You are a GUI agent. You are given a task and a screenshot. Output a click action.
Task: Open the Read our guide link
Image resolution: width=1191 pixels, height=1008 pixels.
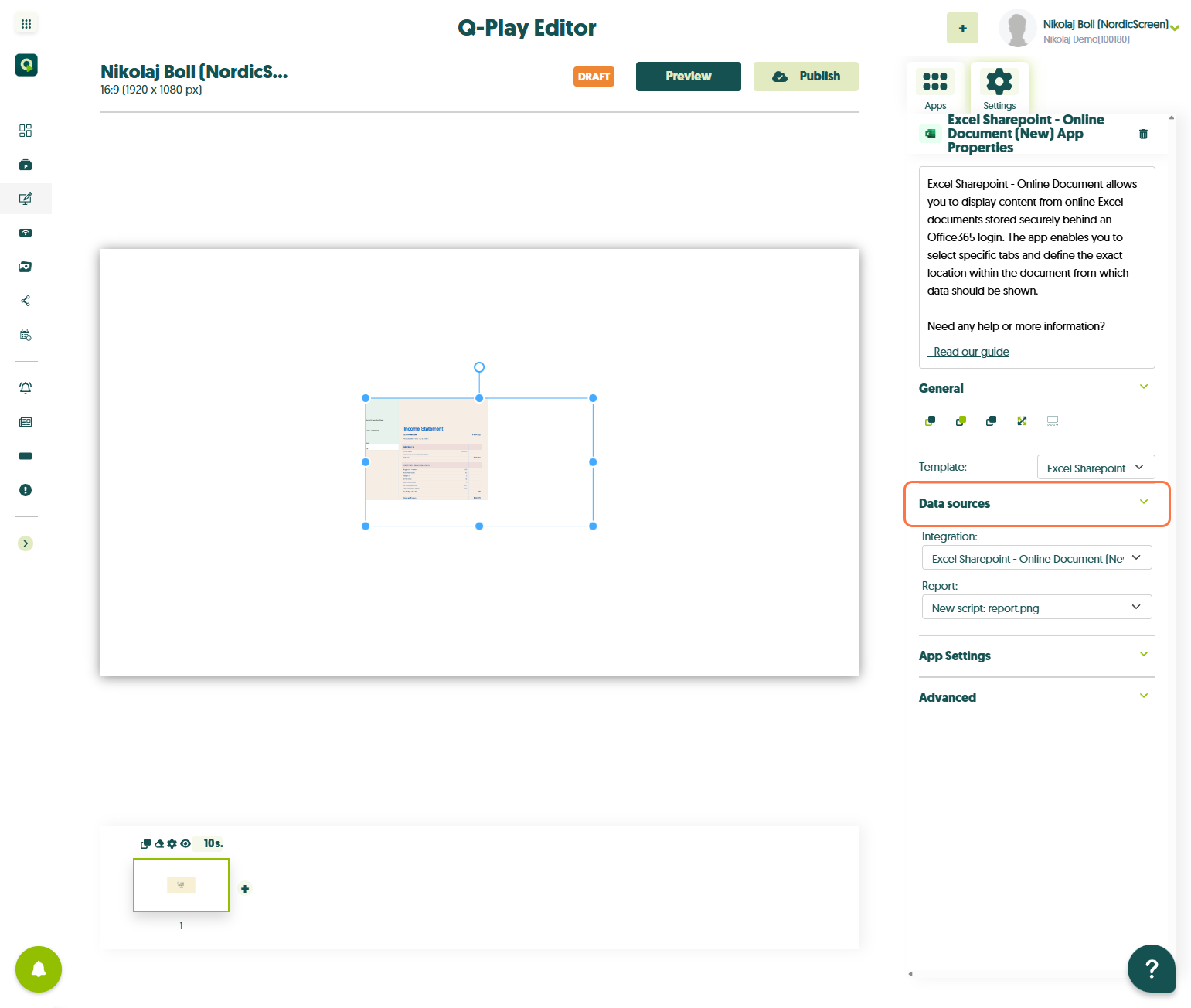pyautogui.click(x=968, y=352)
